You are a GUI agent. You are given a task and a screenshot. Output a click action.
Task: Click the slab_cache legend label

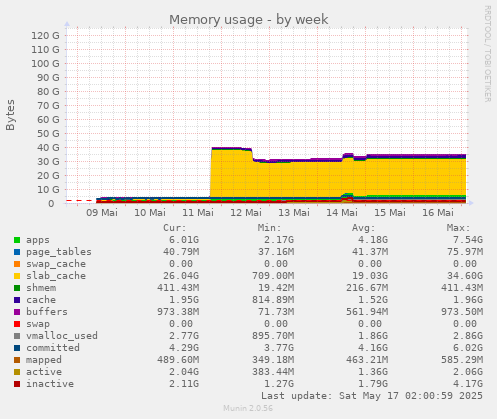(56, 276)
